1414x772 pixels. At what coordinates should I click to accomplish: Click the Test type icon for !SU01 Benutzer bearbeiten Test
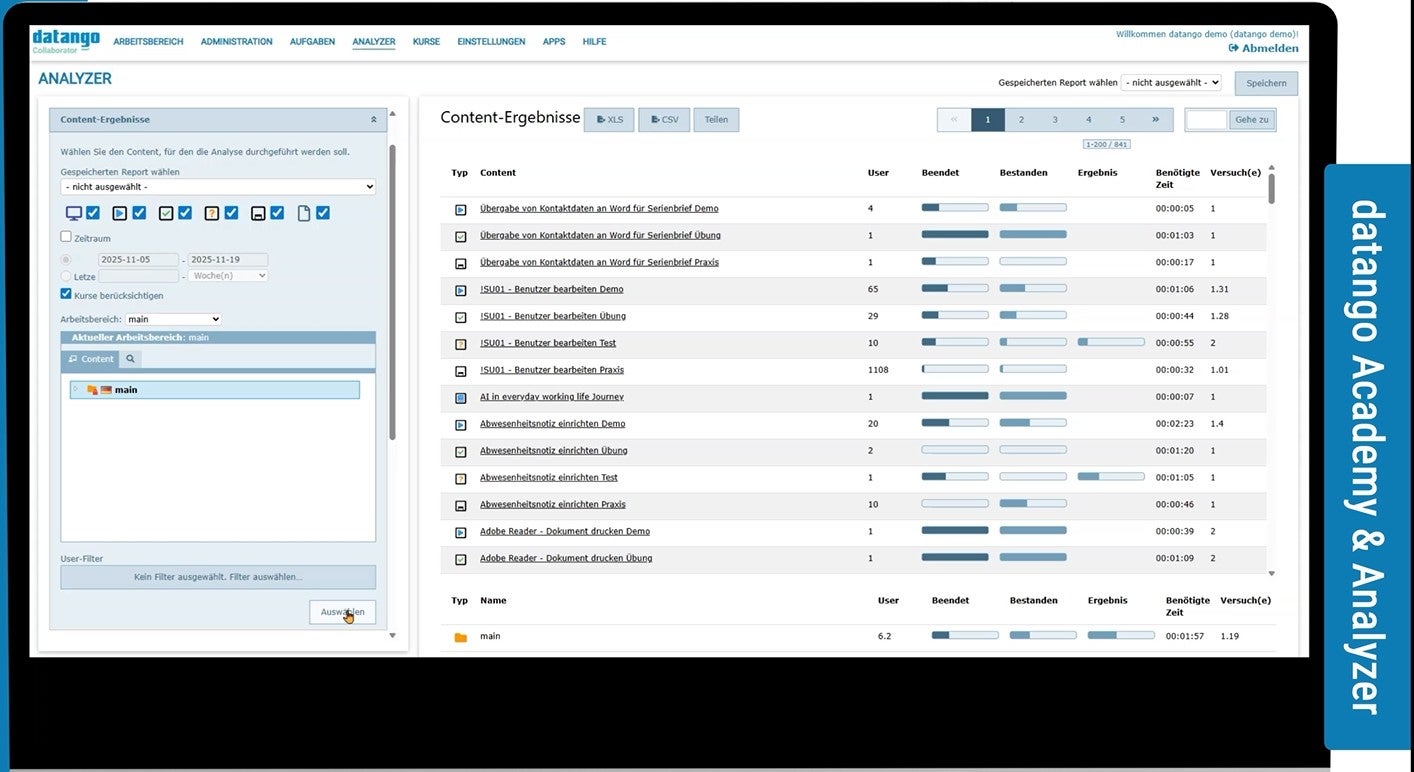[460, 344]
